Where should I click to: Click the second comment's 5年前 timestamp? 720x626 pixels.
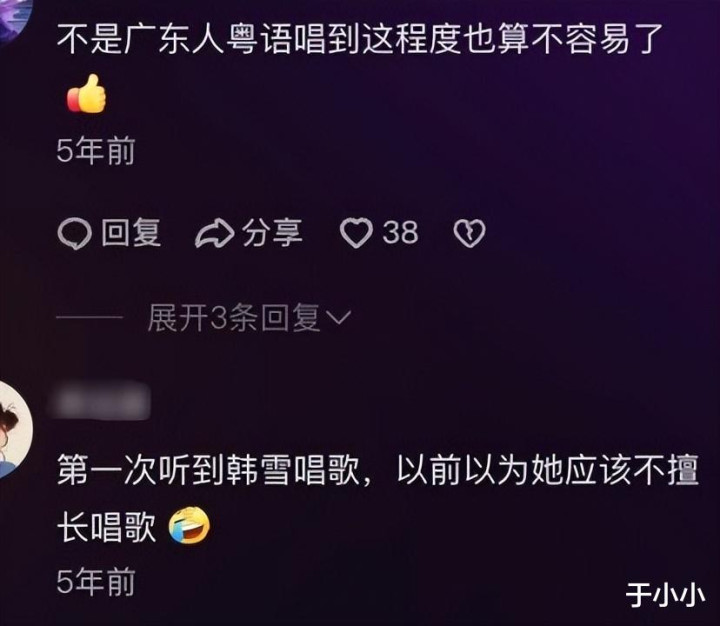point(96,581)
